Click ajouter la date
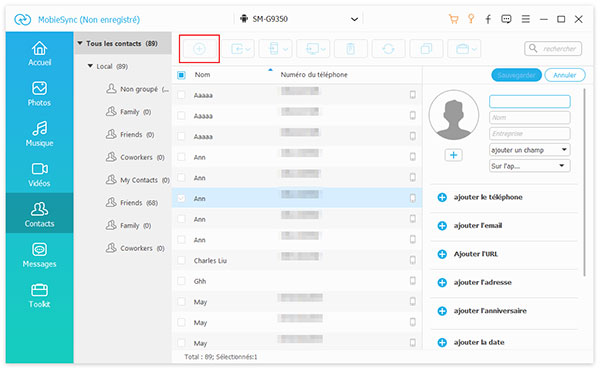The height and width of the screenshot is (370, 600). tap(479, 342)
